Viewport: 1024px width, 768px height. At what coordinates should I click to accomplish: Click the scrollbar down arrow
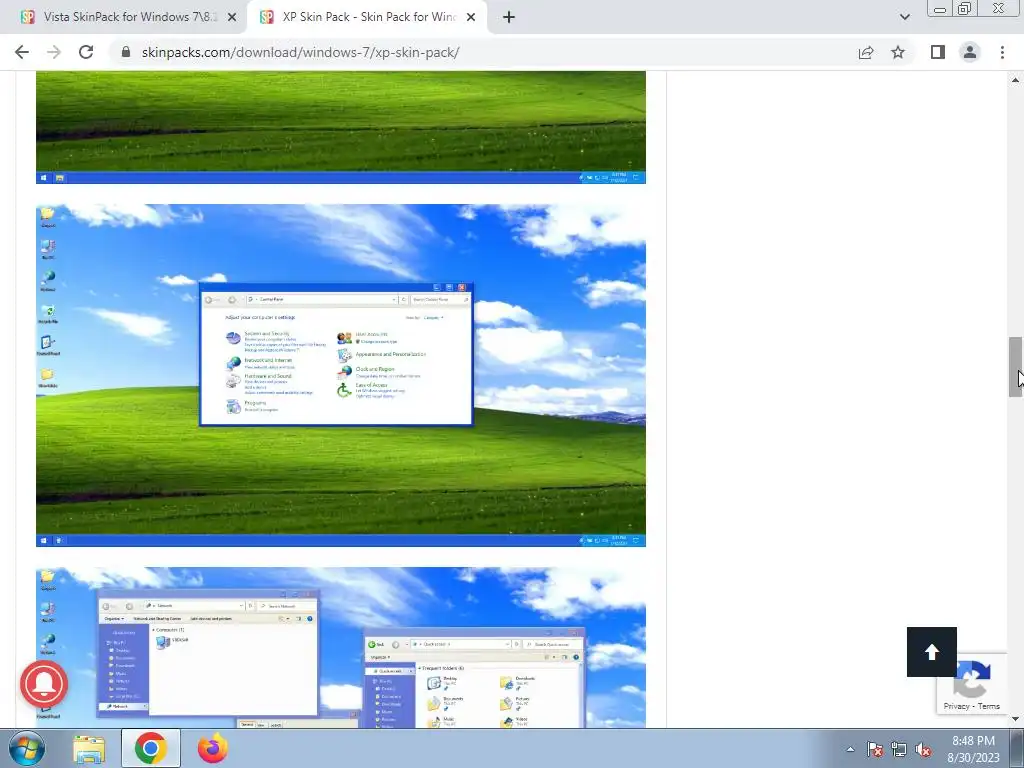(x=1015, y=719)
